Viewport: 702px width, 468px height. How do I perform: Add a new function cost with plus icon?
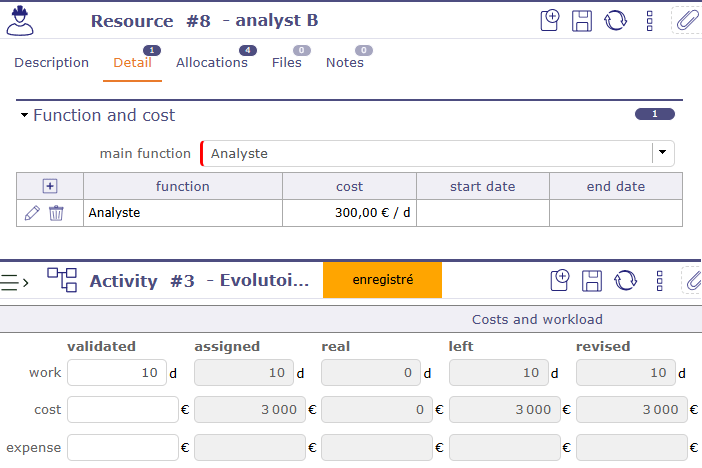pyautogui.click(x=50, y=186)
